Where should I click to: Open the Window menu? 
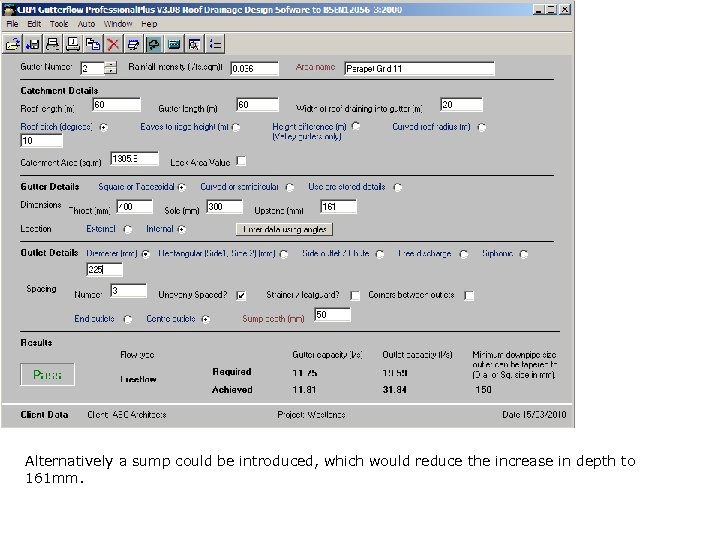tap(118, 24)
